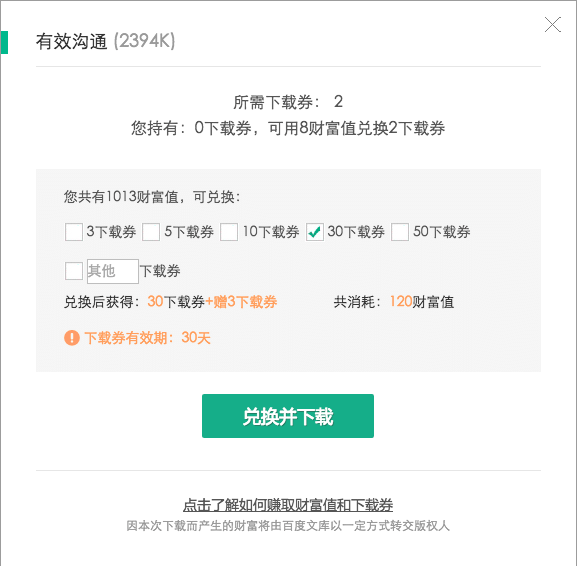Check the 3下载券 checkbox
The width and height of the screenshot is (577, 566).
74,232
